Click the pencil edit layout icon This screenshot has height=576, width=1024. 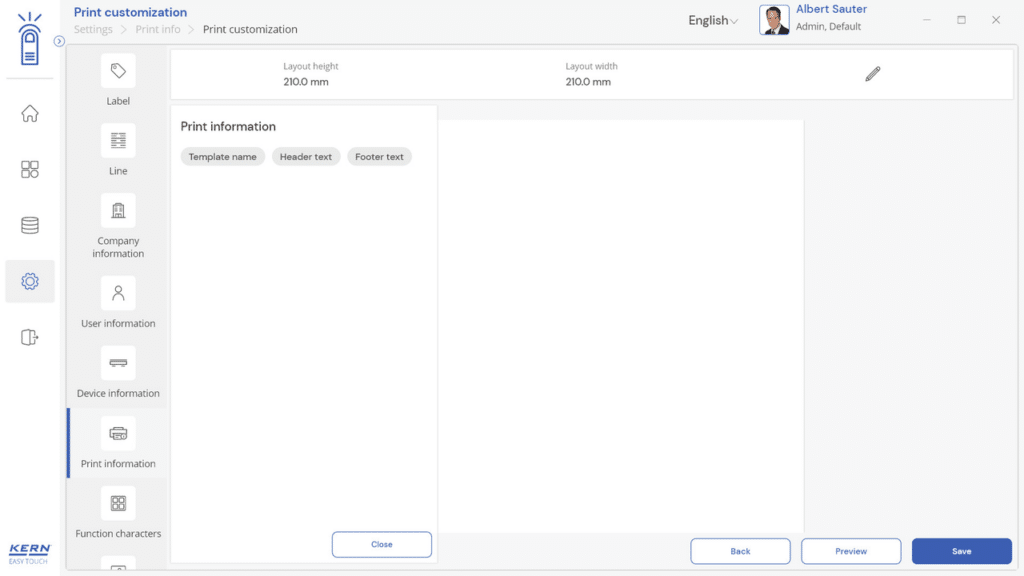tap(872, 74)
